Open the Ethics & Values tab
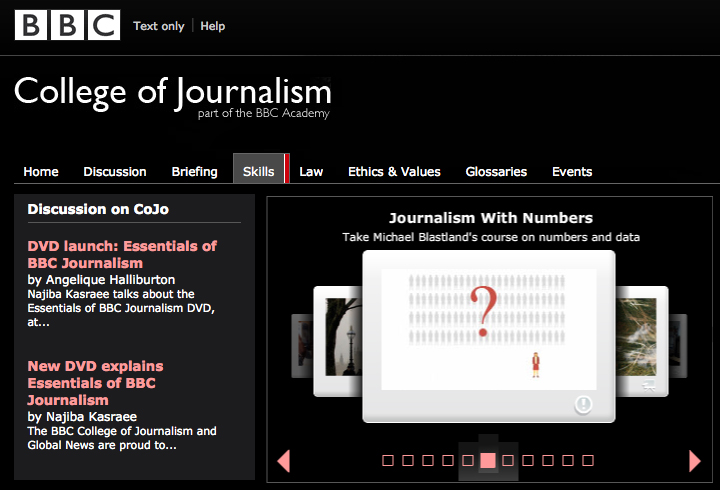This screenshot has height=490, width=720. point(394,172)
